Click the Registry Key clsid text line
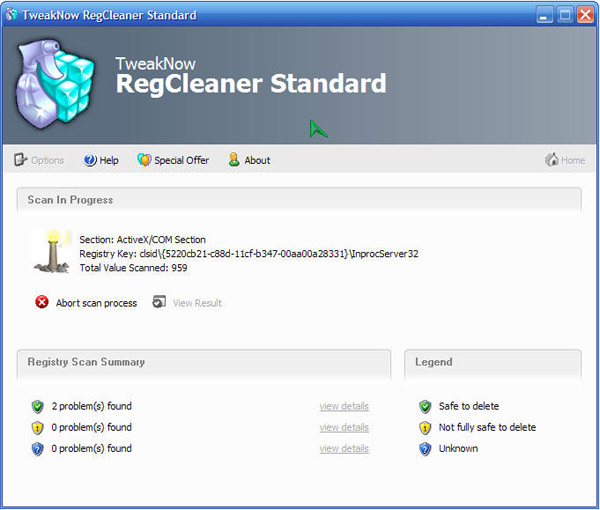The width and height of the screenshot is (600, 510). pos(249,254)
